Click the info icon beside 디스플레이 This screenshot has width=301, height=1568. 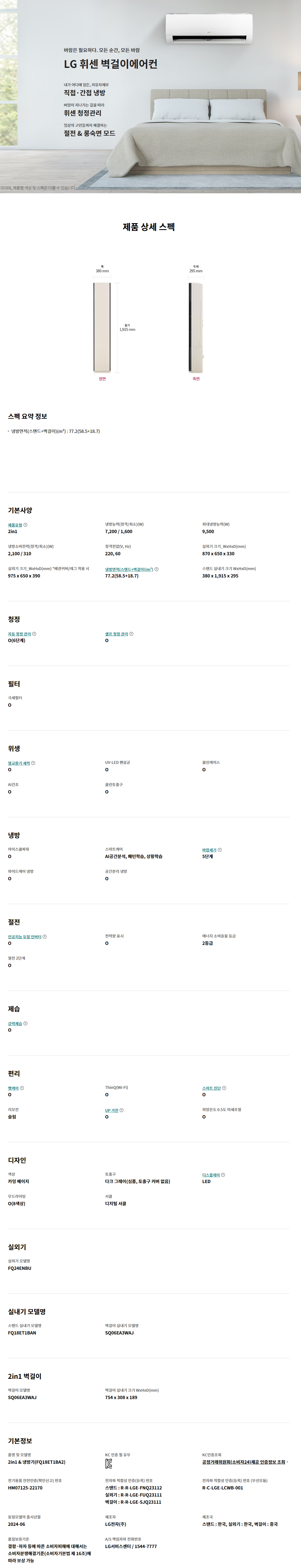(222, 1175)
